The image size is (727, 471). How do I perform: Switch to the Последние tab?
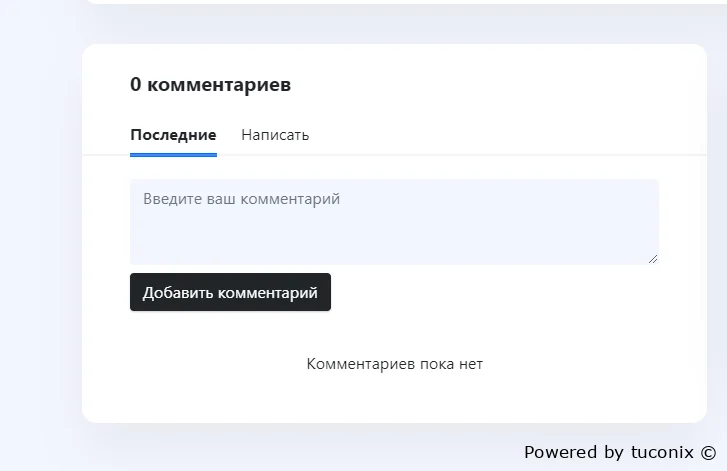(173, 135)
